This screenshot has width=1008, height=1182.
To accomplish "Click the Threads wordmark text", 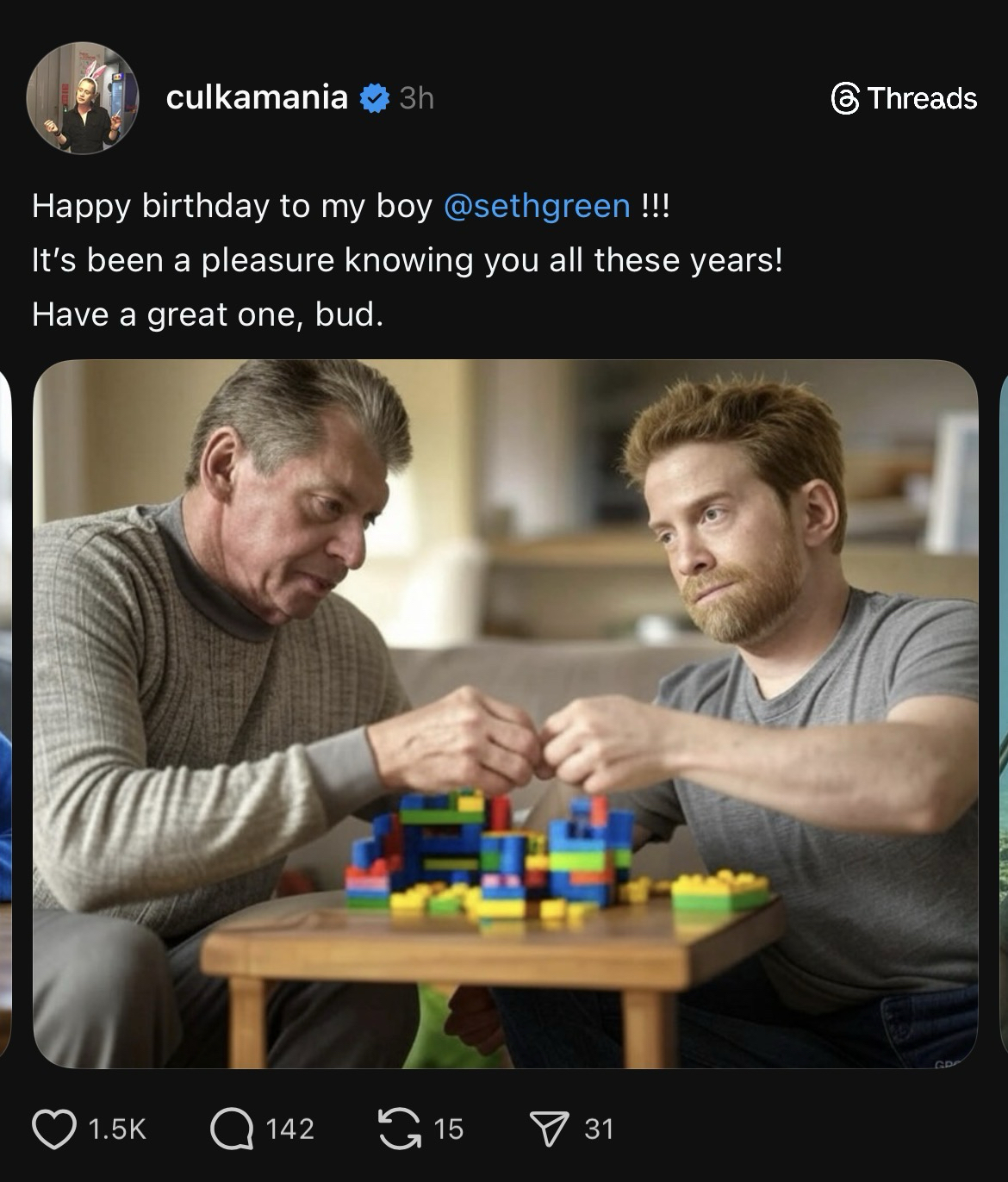I will pos(923,98).
